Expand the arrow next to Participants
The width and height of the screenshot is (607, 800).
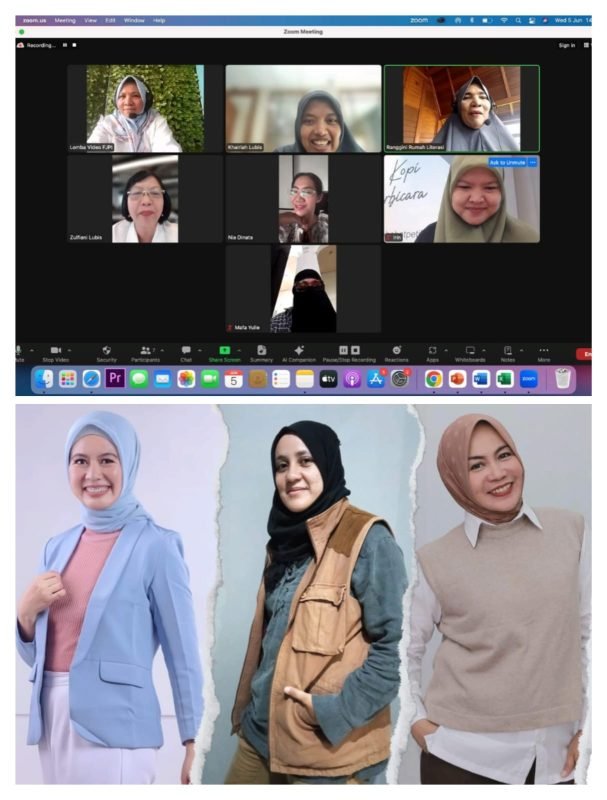[x=163, y=350]
